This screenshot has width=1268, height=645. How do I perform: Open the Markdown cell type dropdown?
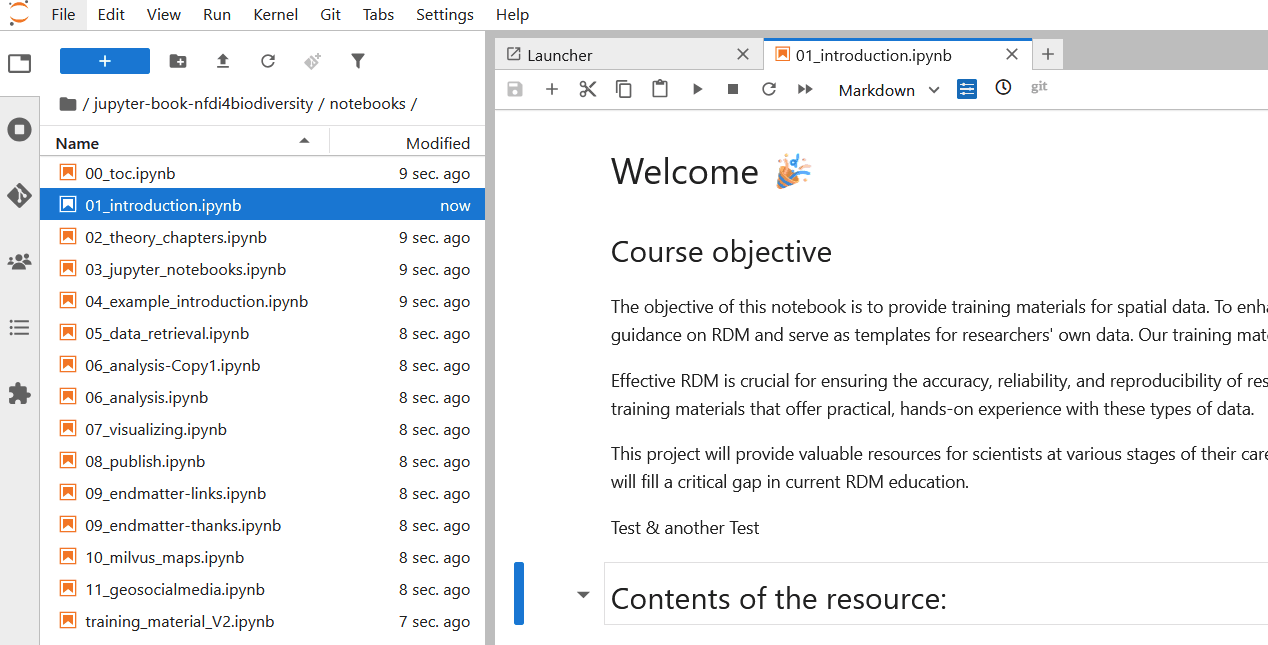886,90
